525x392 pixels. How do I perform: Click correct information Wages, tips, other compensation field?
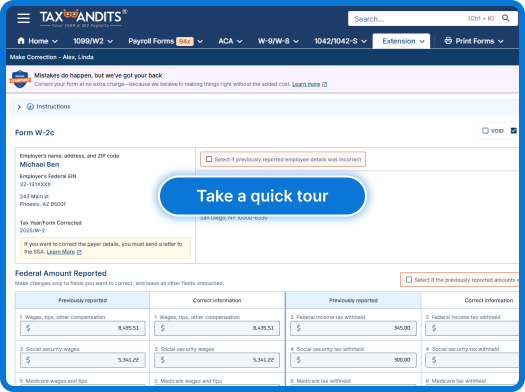pos(217,328)
